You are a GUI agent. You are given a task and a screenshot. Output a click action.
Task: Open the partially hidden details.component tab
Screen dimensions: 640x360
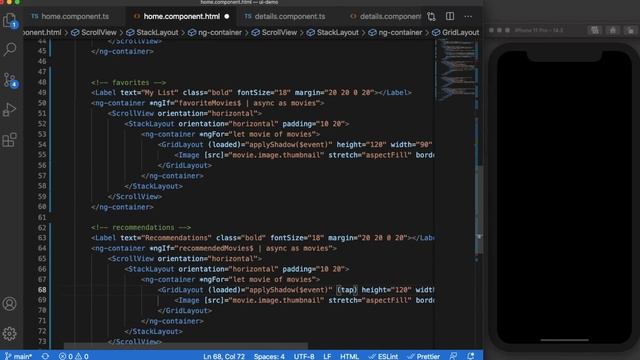[x=386, y=16]
